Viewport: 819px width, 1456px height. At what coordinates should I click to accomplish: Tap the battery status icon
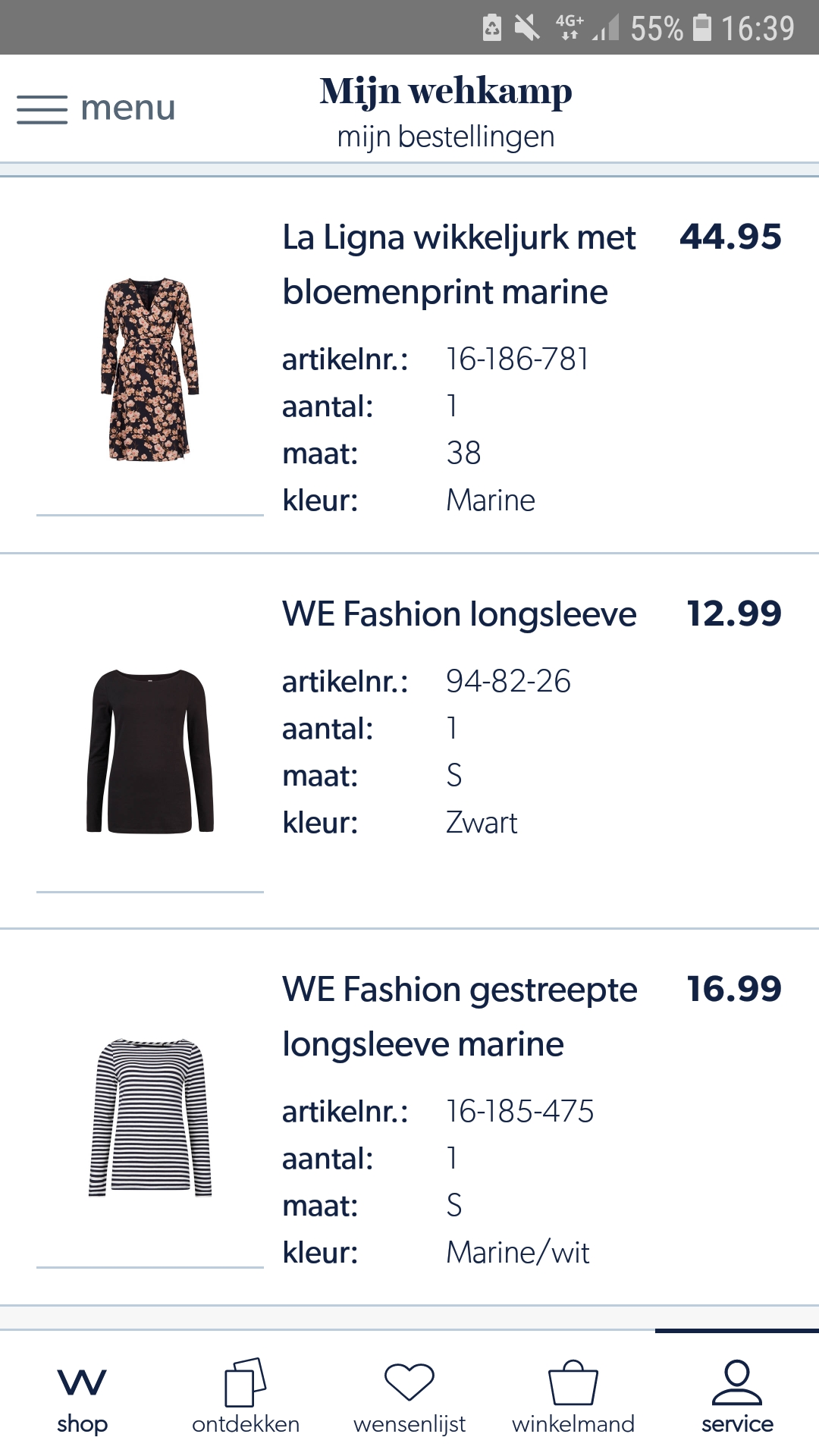(703, 28)
